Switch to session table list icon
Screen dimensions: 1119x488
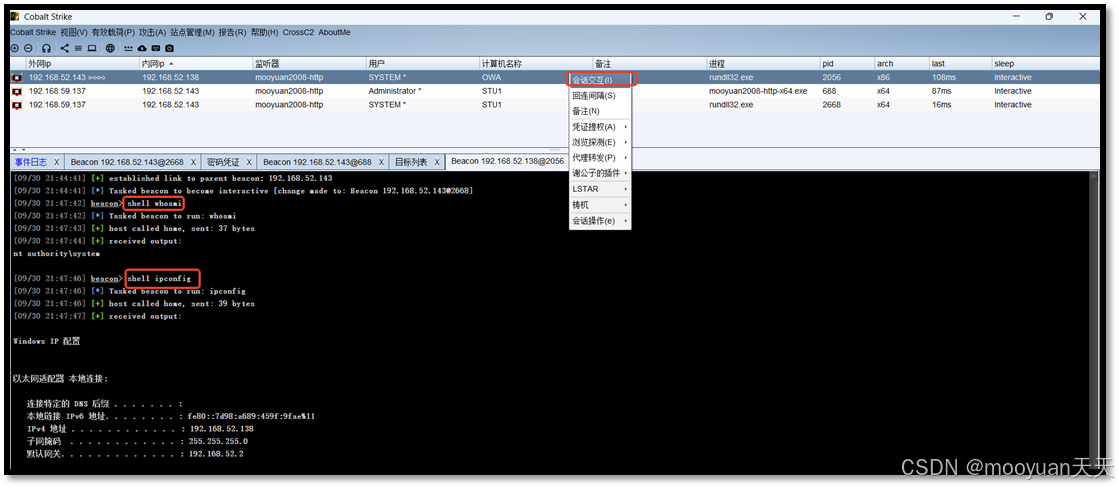(79, 48)
